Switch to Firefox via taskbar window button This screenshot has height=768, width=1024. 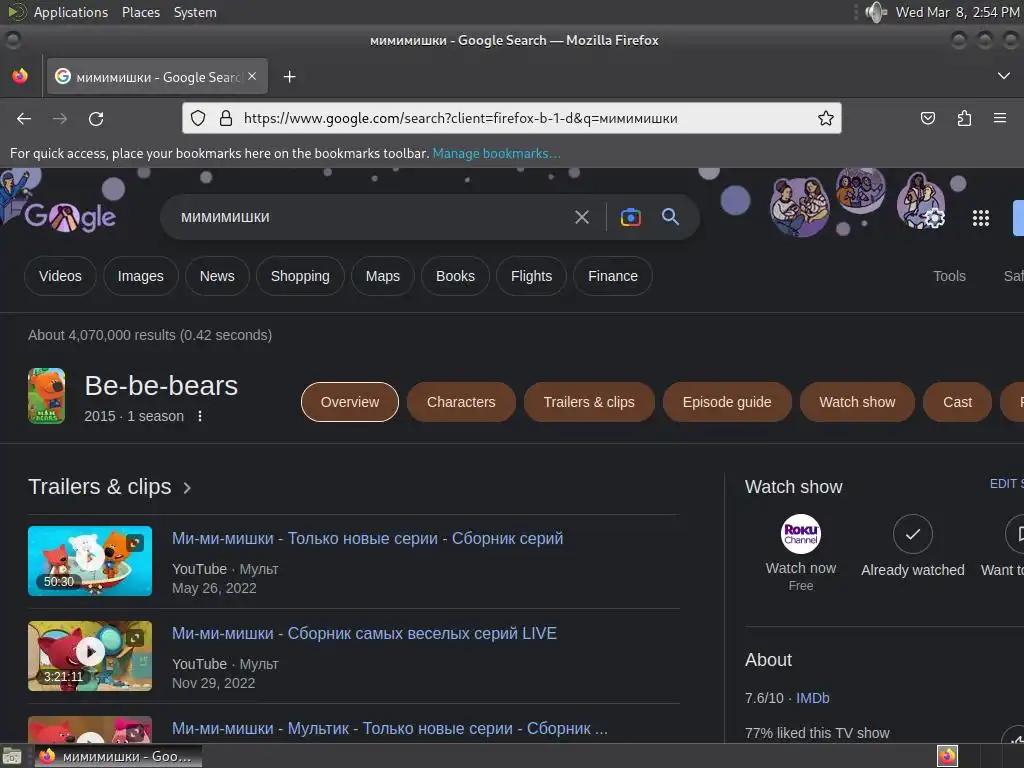[118, 756]
